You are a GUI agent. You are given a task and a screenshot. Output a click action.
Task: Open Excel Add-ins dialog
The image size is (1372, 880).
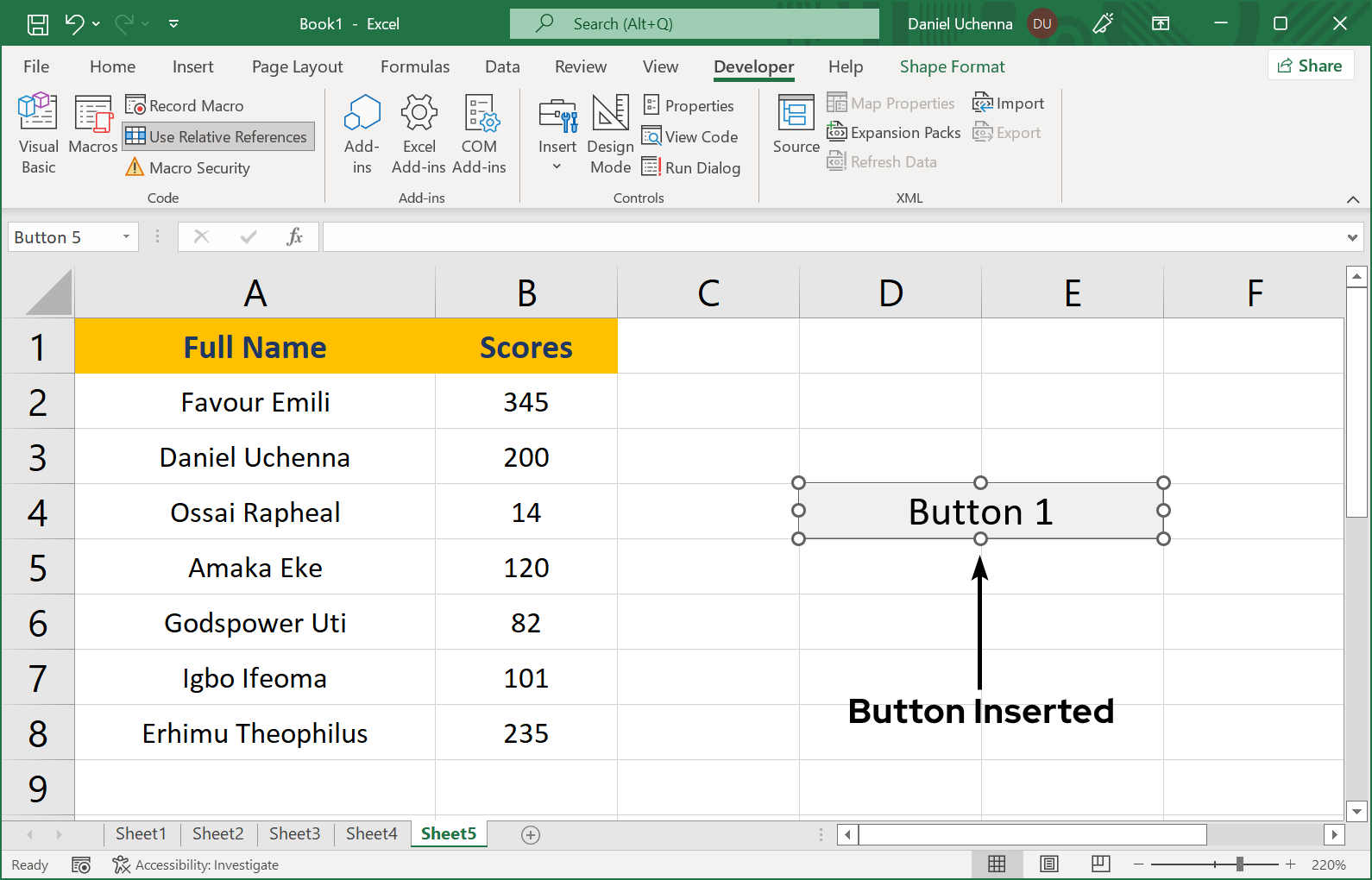point(419,133)
